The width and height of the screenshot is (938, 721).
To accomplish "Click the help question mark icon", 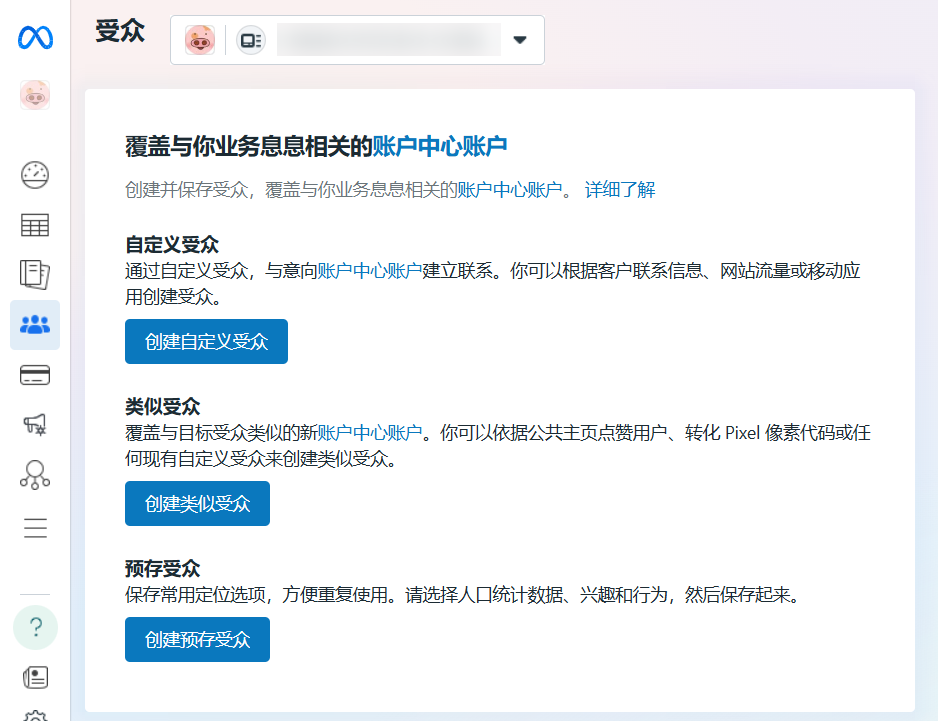I will (x=35, y=627).
